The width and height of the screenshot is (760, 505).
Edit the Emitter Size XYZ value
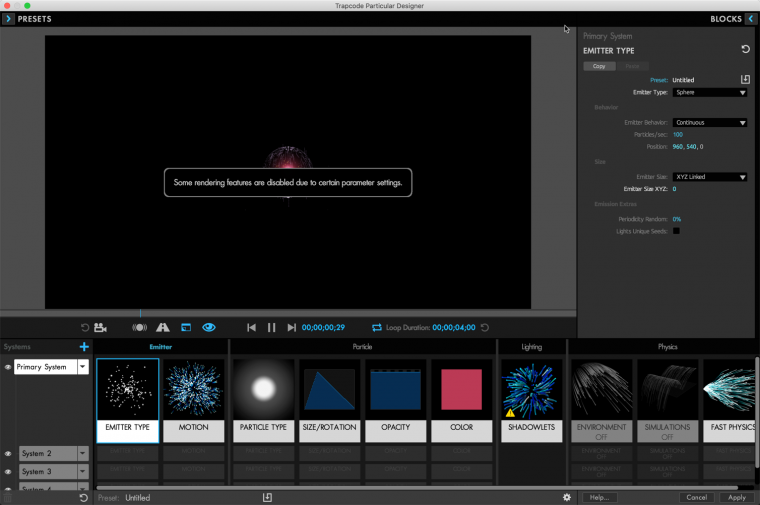(674, 189)
